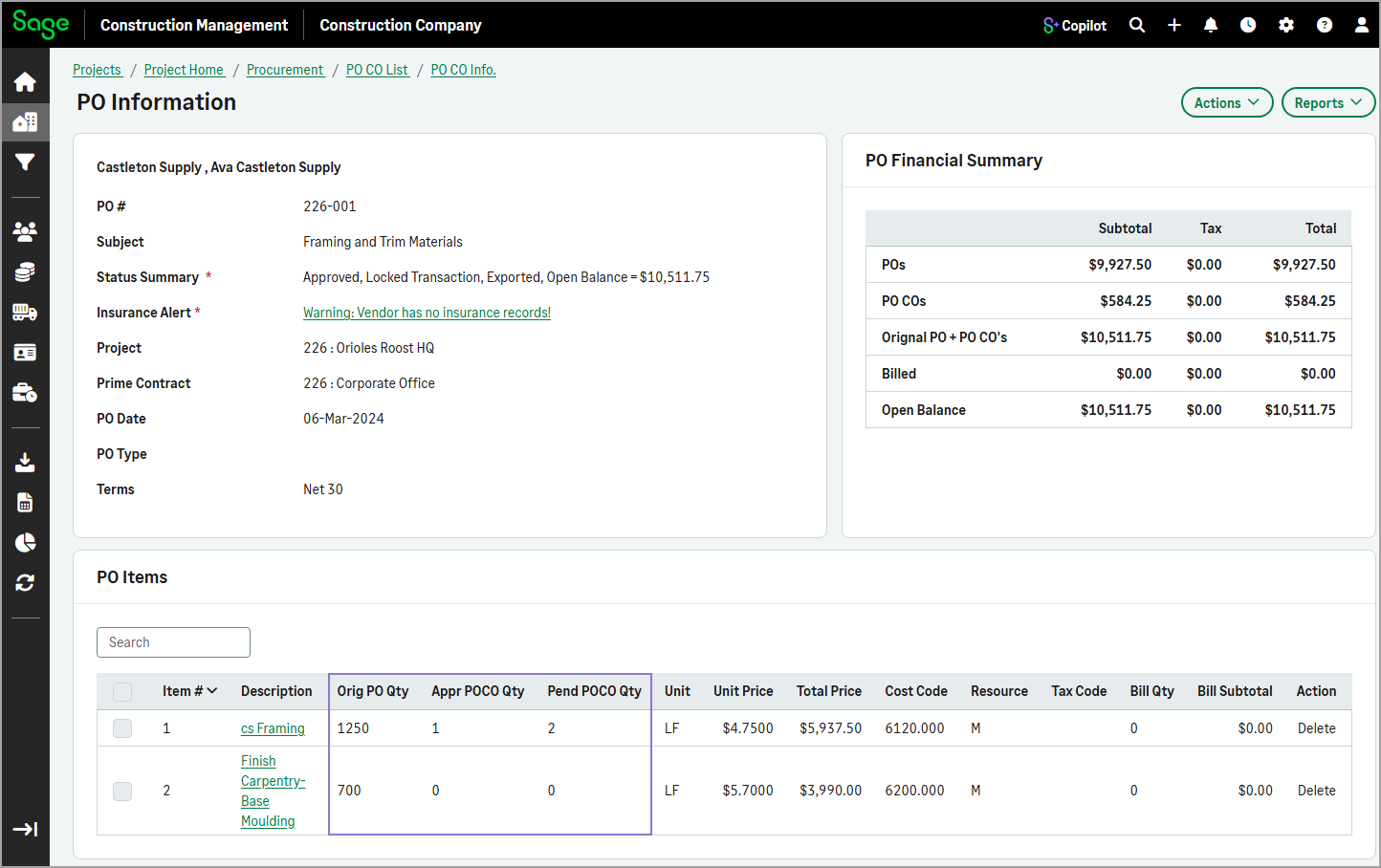Click the Tax Code column header
Screen dimensions: 1381x868
coord(1079,691)
